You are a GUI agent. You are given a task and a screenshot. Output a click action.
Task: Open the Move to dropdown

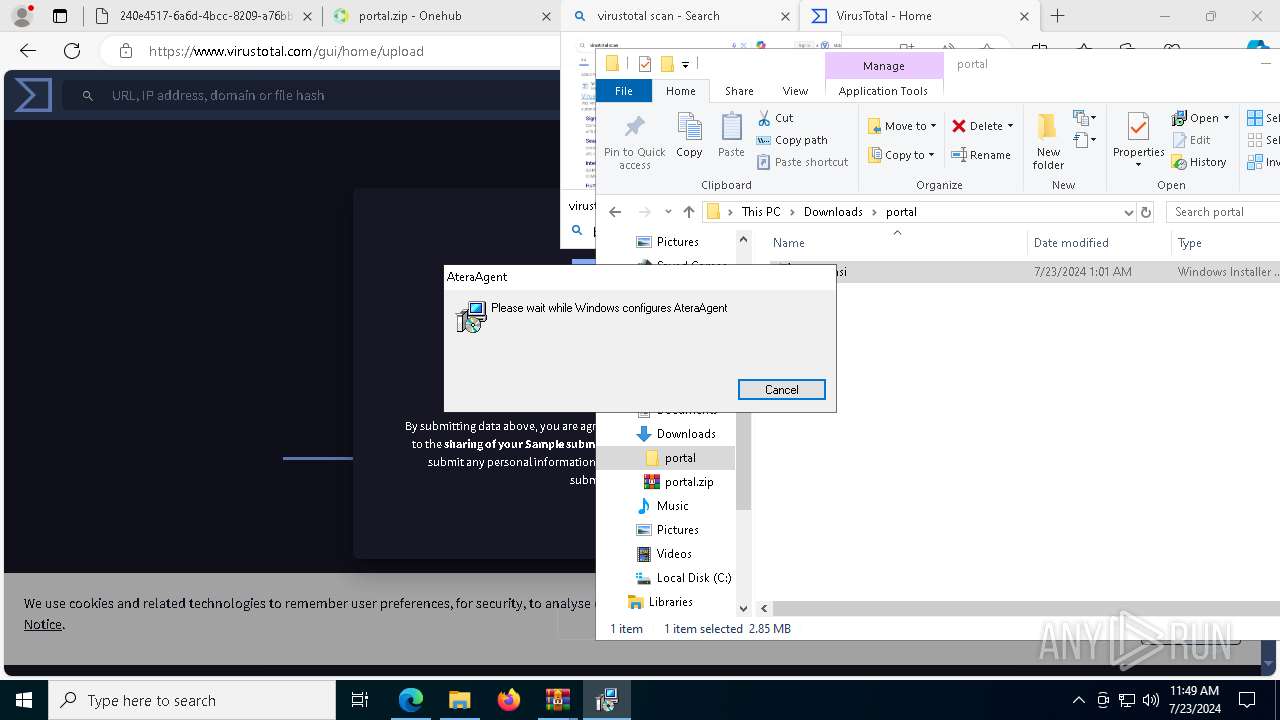902,126
